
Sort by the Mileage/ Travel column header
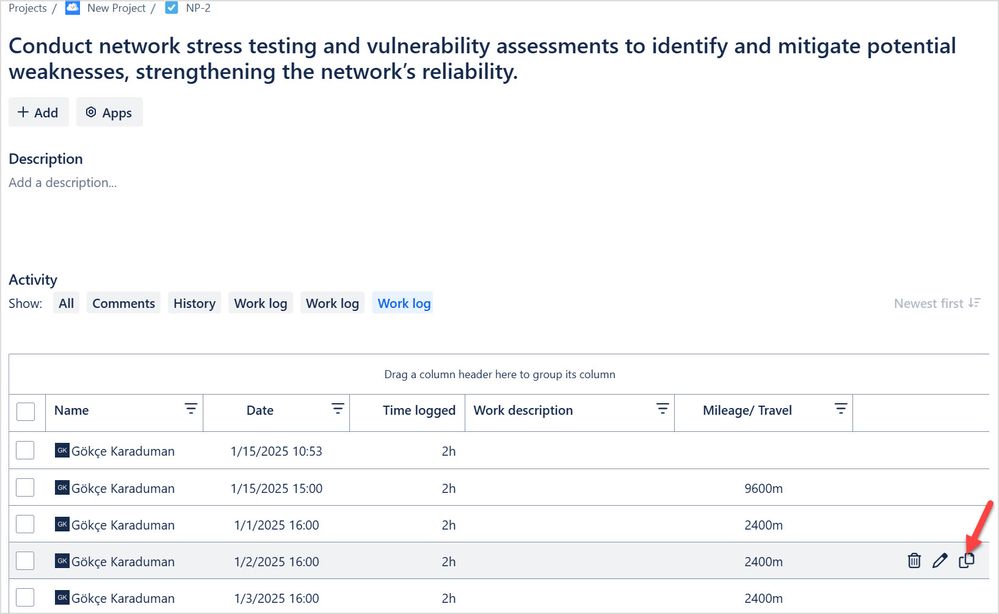[747, 410]
